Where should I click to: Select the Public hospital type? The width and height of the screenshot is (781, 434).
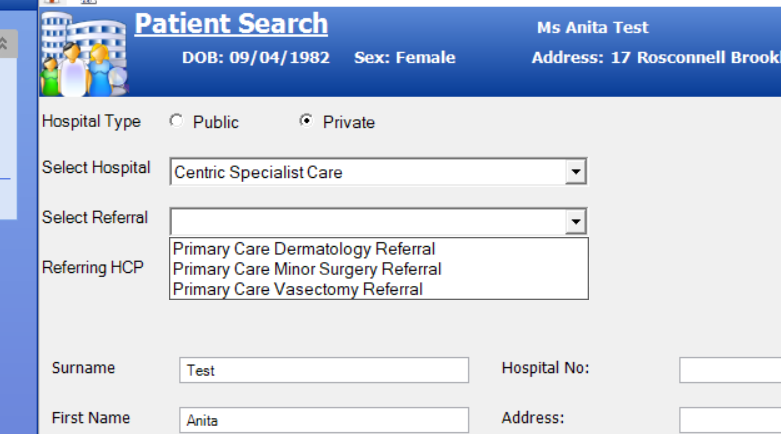click(x=177, y=121)
